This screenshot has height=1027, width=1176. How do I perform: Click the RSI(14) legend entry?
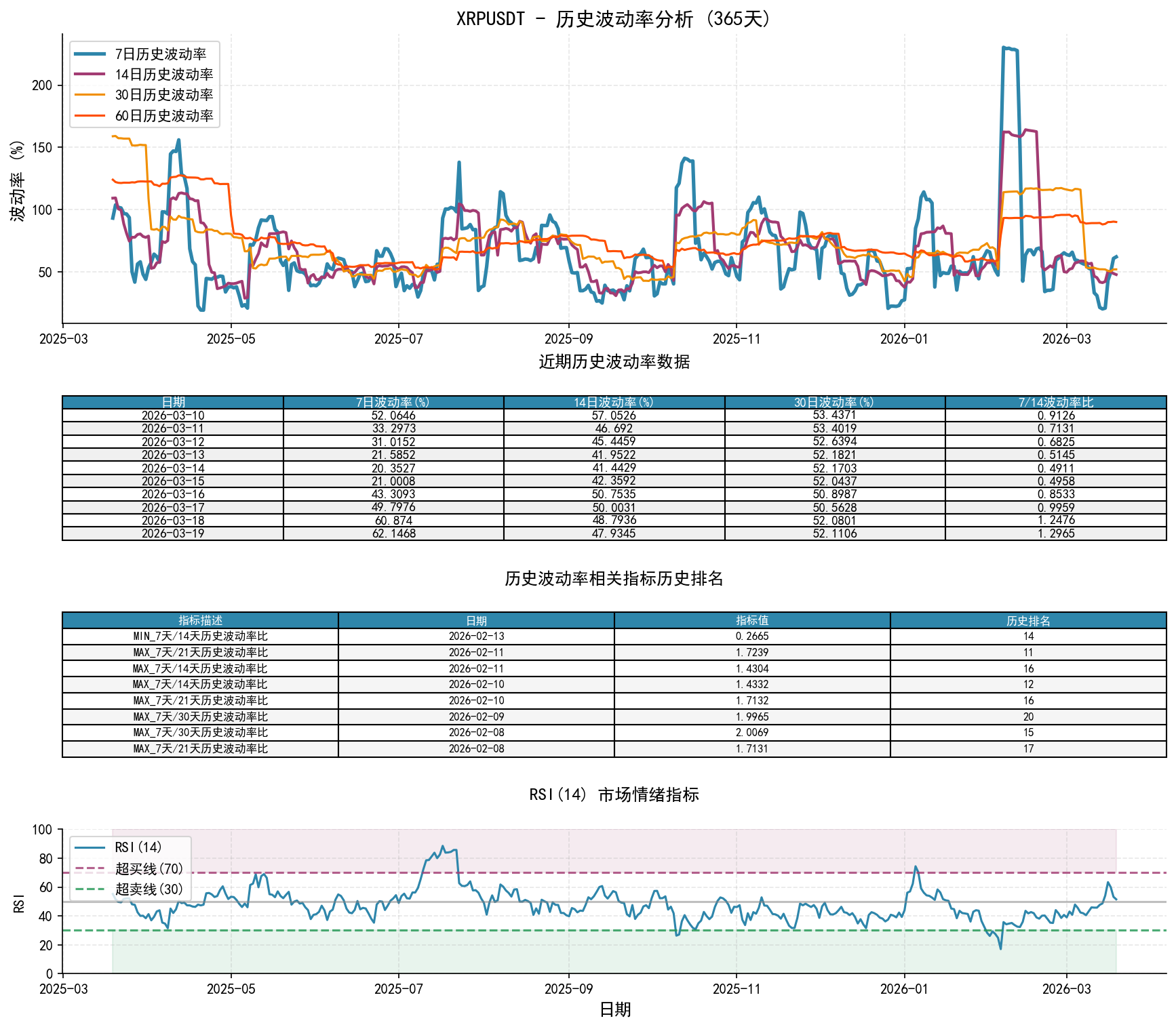(x=138, y=847)
